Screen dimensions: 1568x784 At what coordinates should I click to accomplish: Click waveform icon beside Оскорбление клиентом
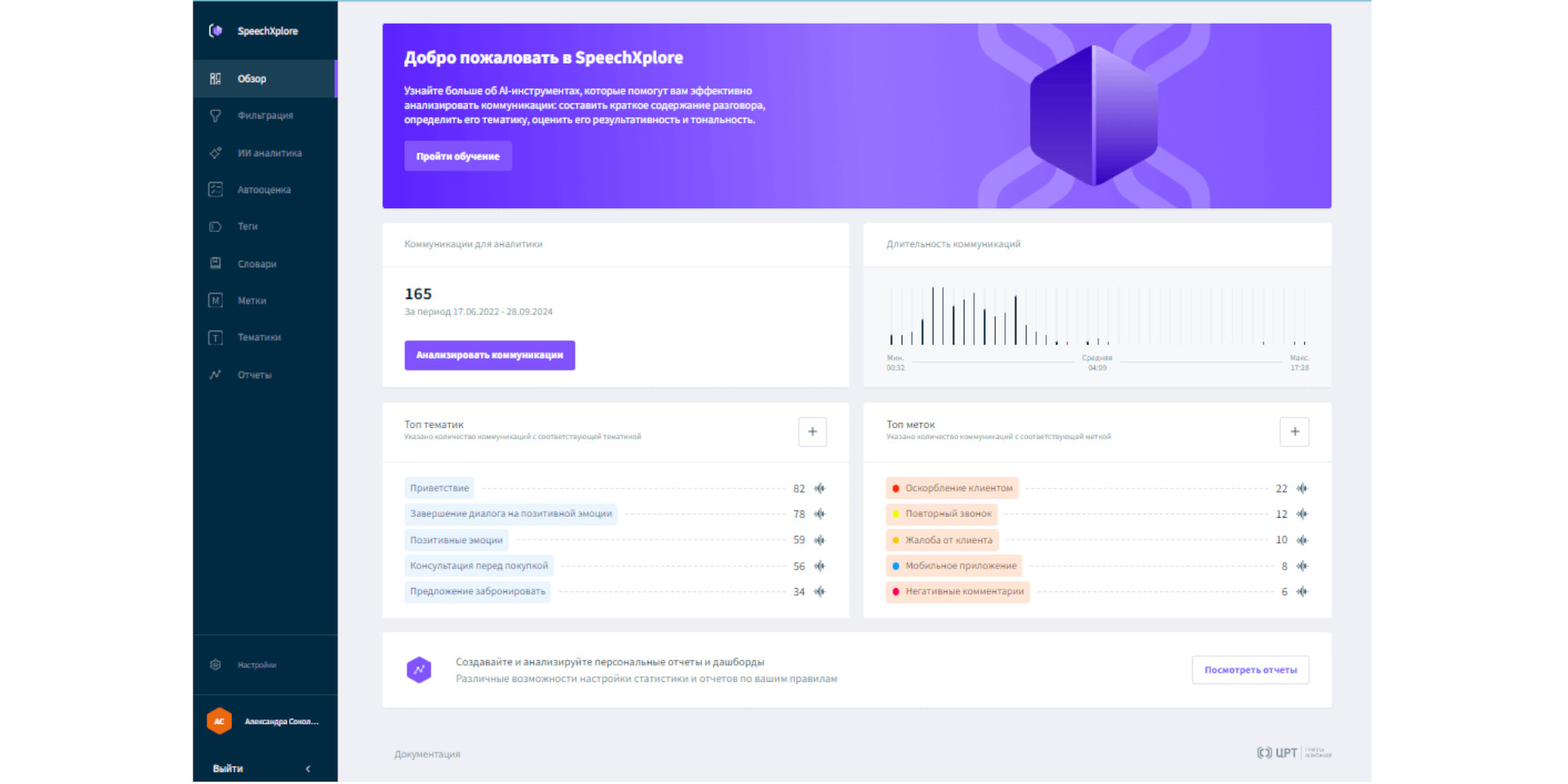pos(1302,488)
